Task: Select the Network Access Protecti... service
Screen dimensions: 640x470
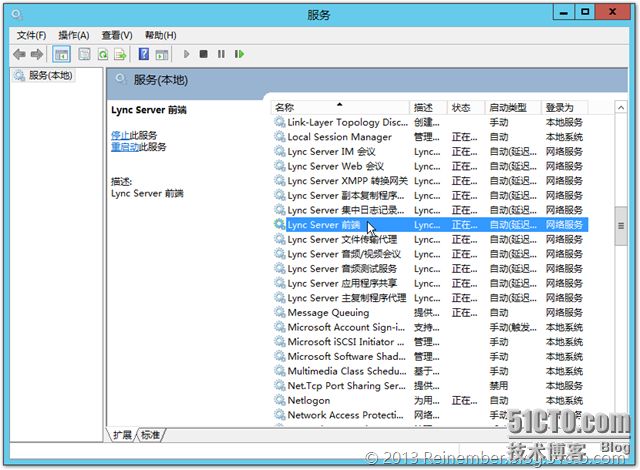Action: 430,415
